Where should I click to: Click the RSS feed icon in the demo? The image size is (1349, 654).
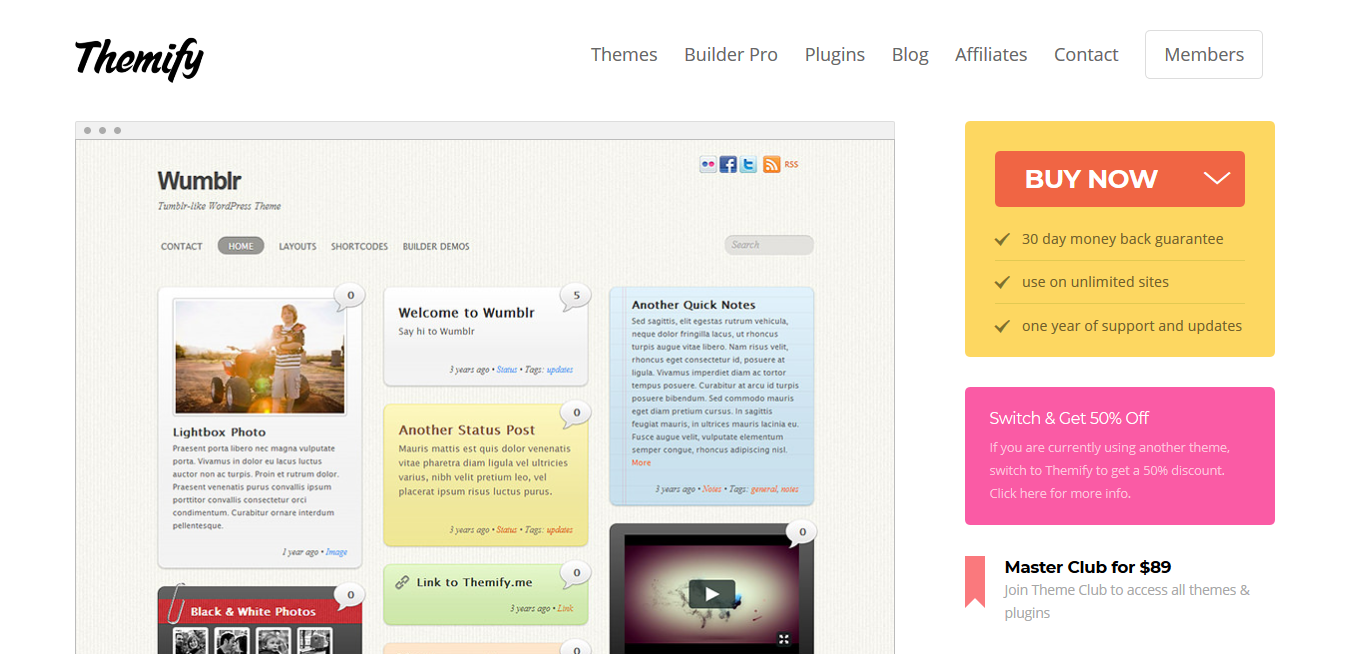point(771,165)
